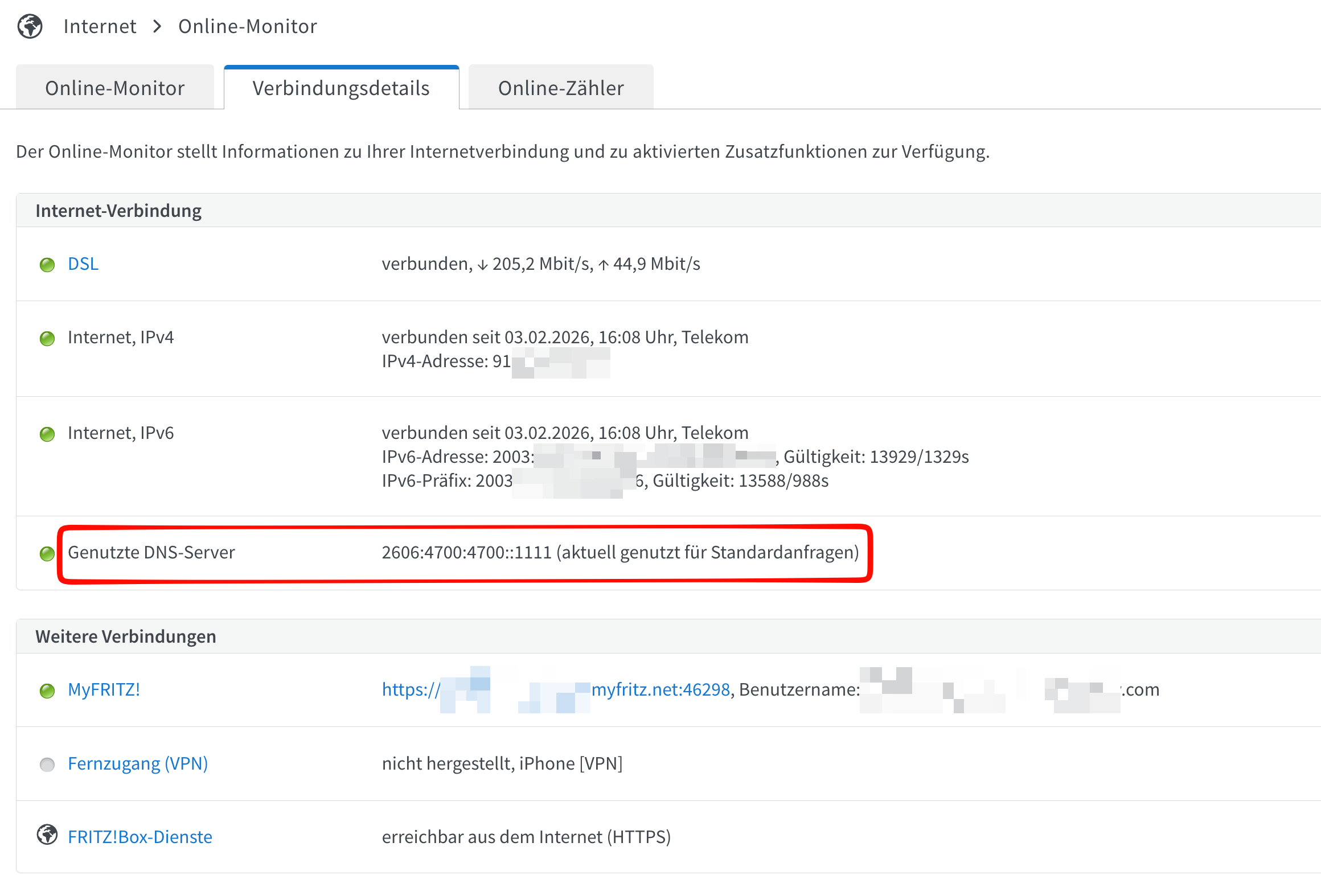Click the breadcrumb chevron after Internet

[x=158, y=26]
